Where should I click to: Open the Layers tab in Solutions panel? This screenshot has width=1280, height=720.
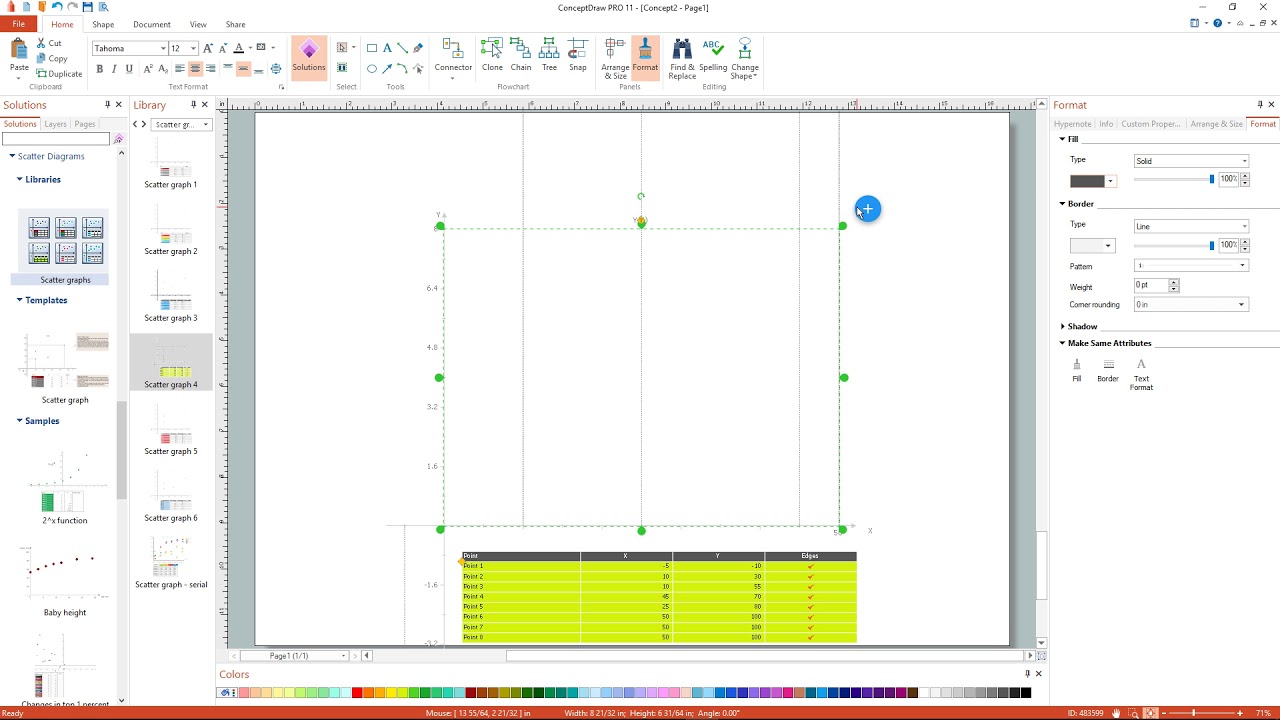55,124
